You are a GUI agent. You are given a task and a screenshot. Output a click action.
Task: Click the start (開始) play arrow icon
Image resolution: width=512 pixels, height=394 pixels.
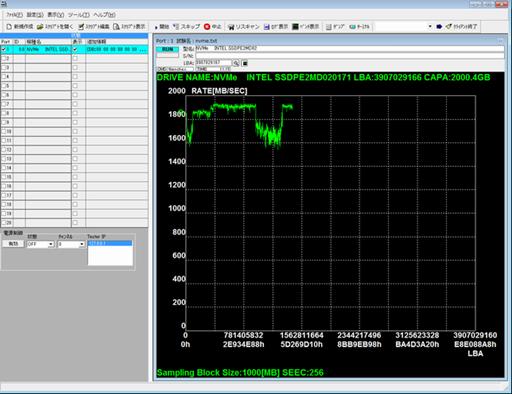click(x=156, y=27)
